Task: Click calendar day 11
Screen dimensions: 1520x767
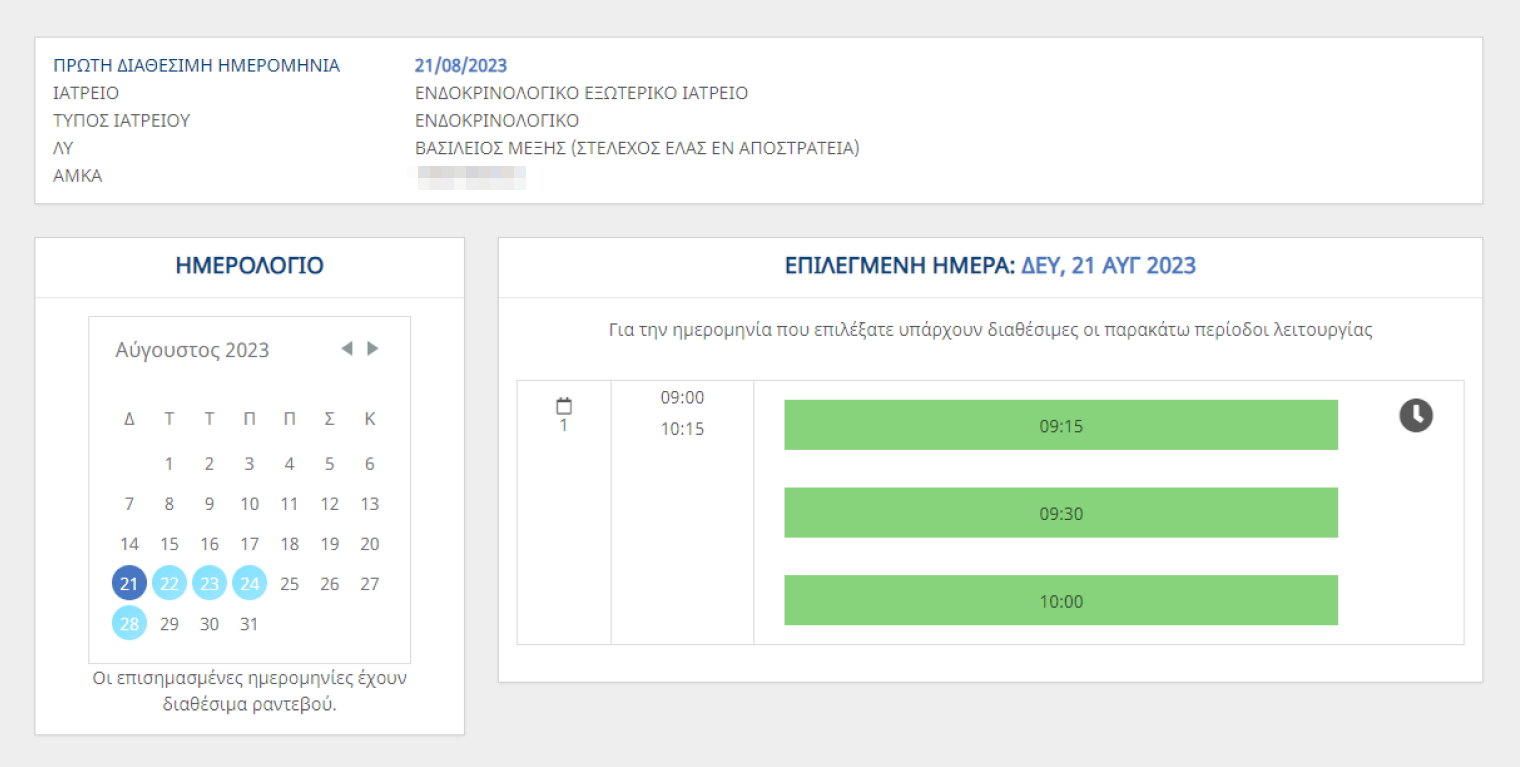Action: [289, 503]
